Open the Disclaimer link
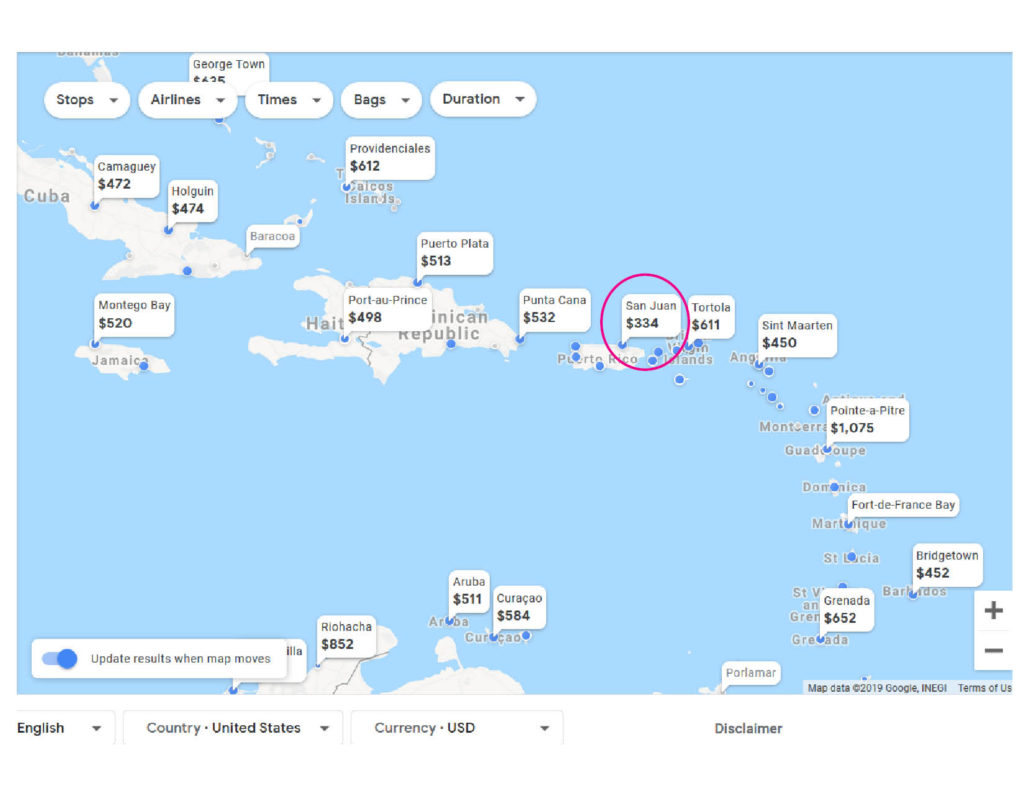Image resolution: width=1024 pixels, height=791 pixels. [748, 729]
